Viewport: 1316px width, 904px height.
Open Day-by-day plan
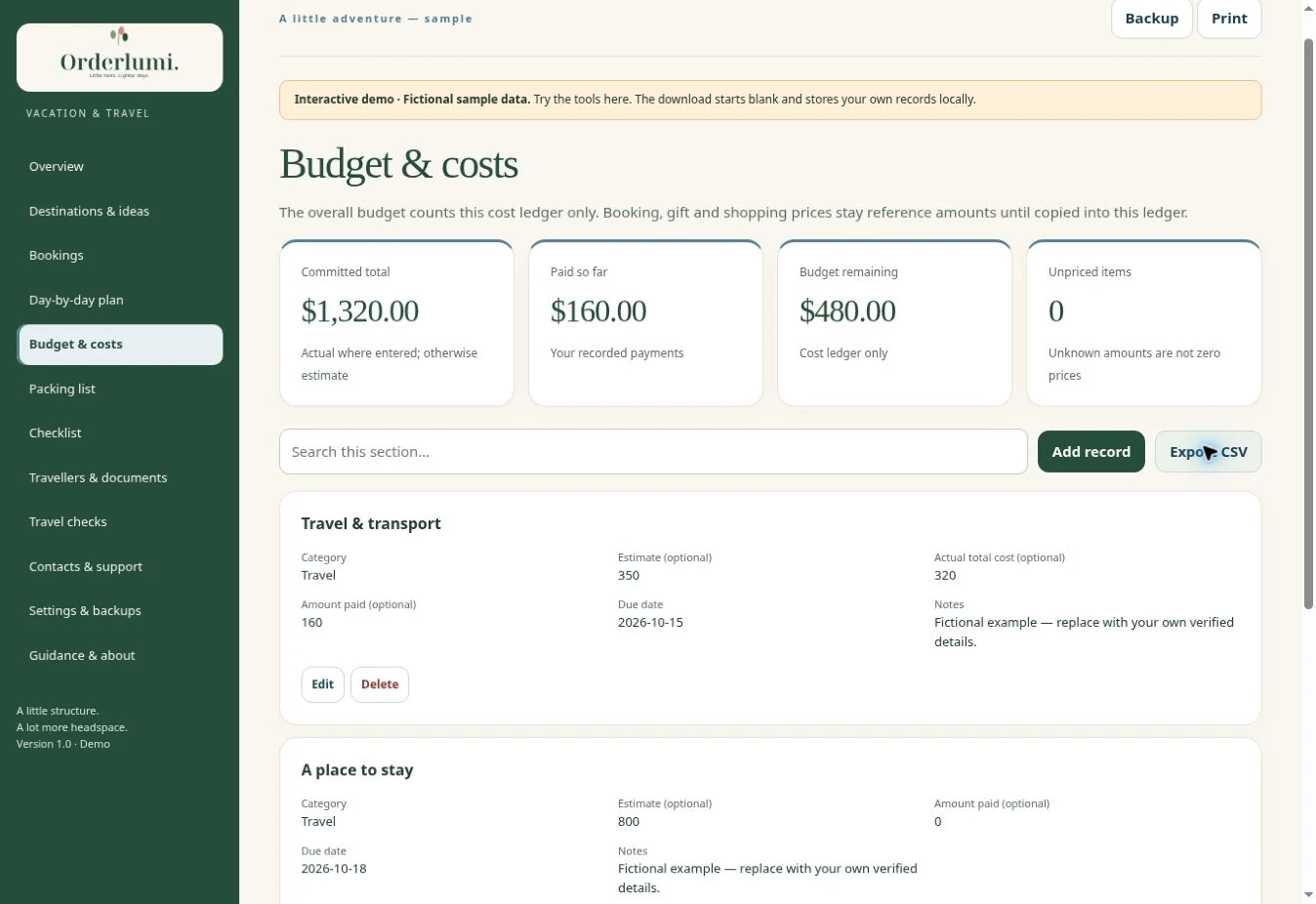click(119, 300)
